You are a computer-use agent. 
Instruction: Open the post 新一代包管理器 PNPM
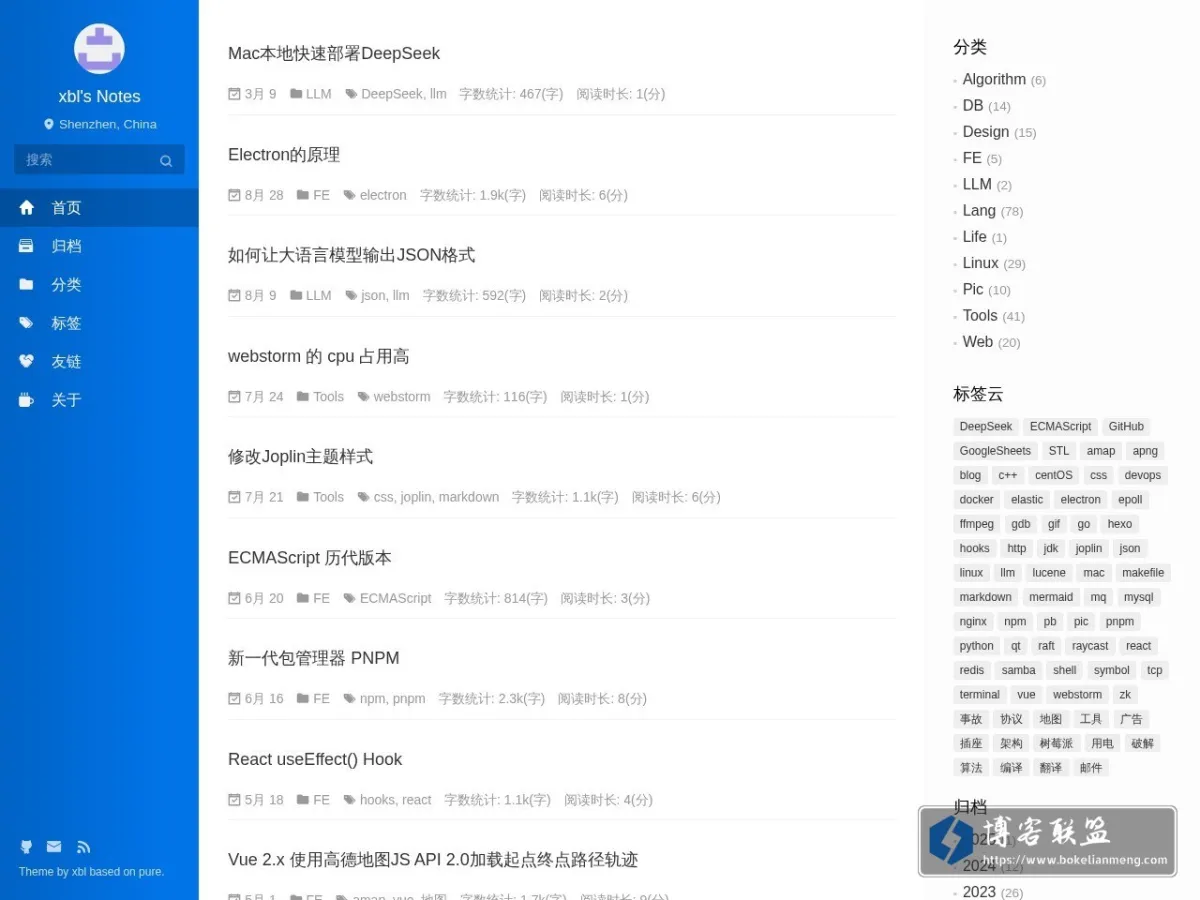click(313, 658)
